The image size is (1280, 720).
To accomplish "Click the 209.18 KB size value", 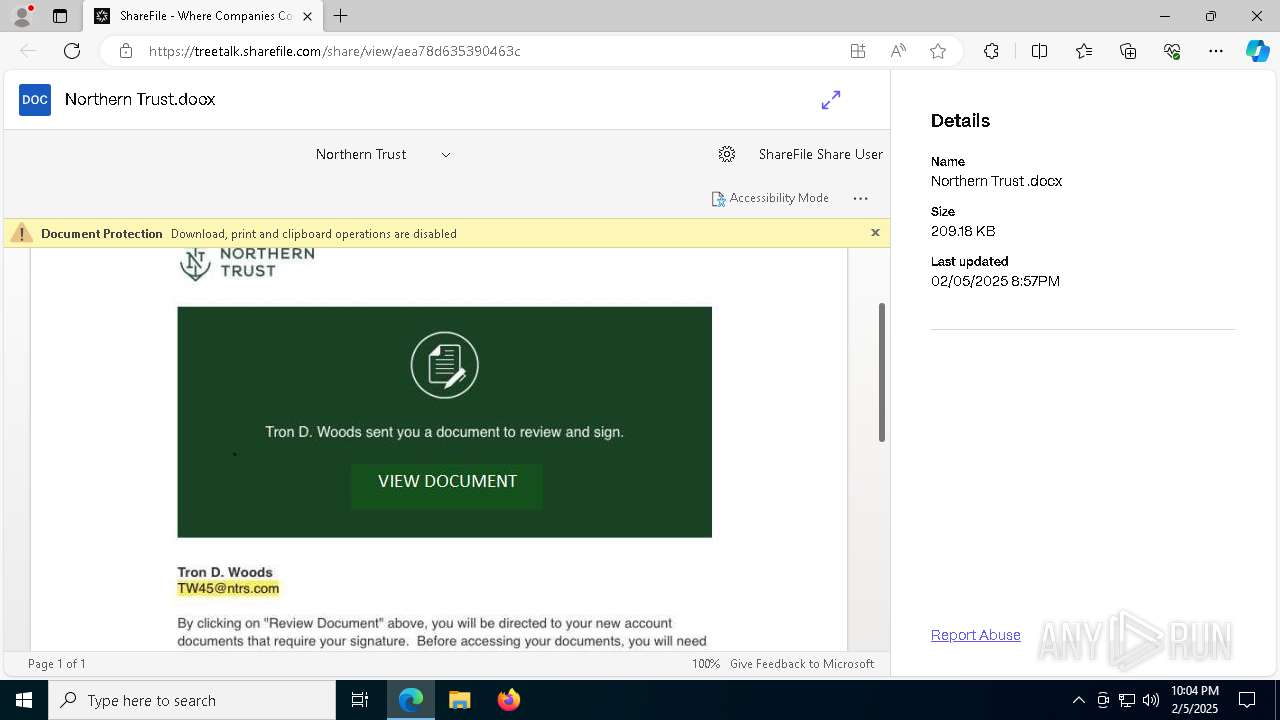I will tap(963, 231).
